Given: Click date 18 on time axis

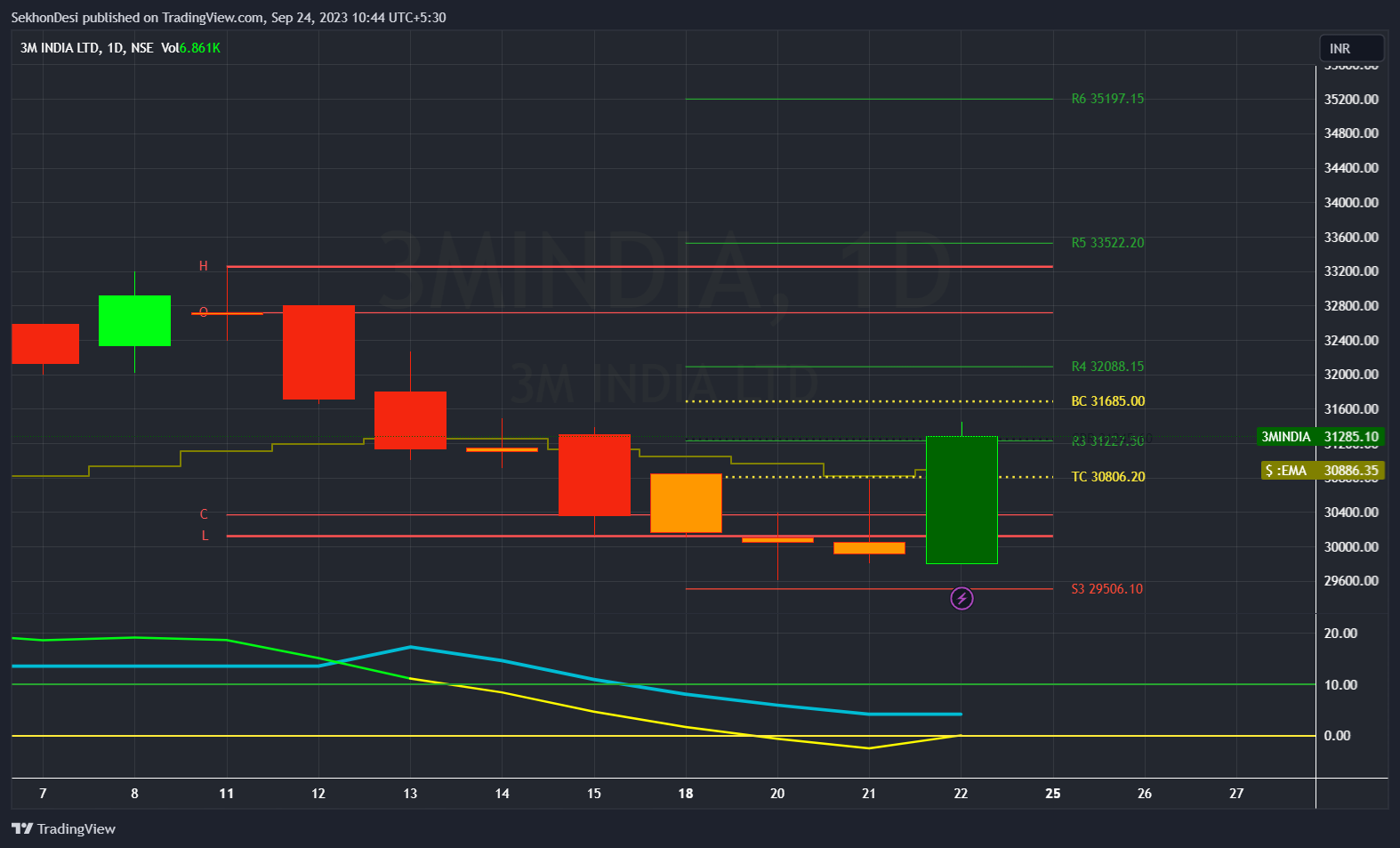Looking at the screenshot, I should tap(686, 794).
